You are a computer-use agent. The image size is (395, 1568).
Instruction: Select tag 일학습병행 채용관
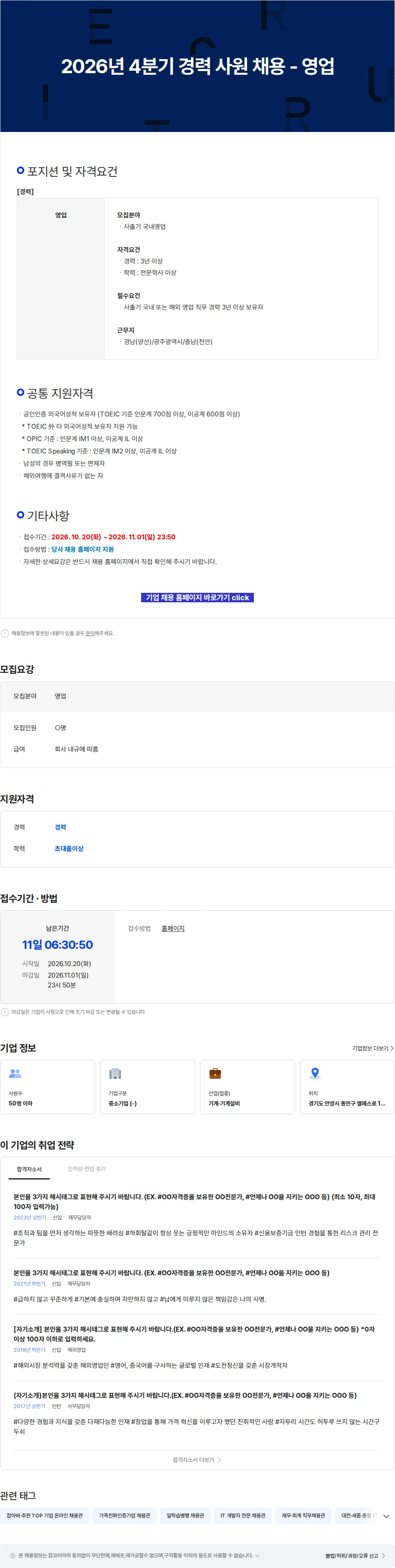coord(185,1515)
